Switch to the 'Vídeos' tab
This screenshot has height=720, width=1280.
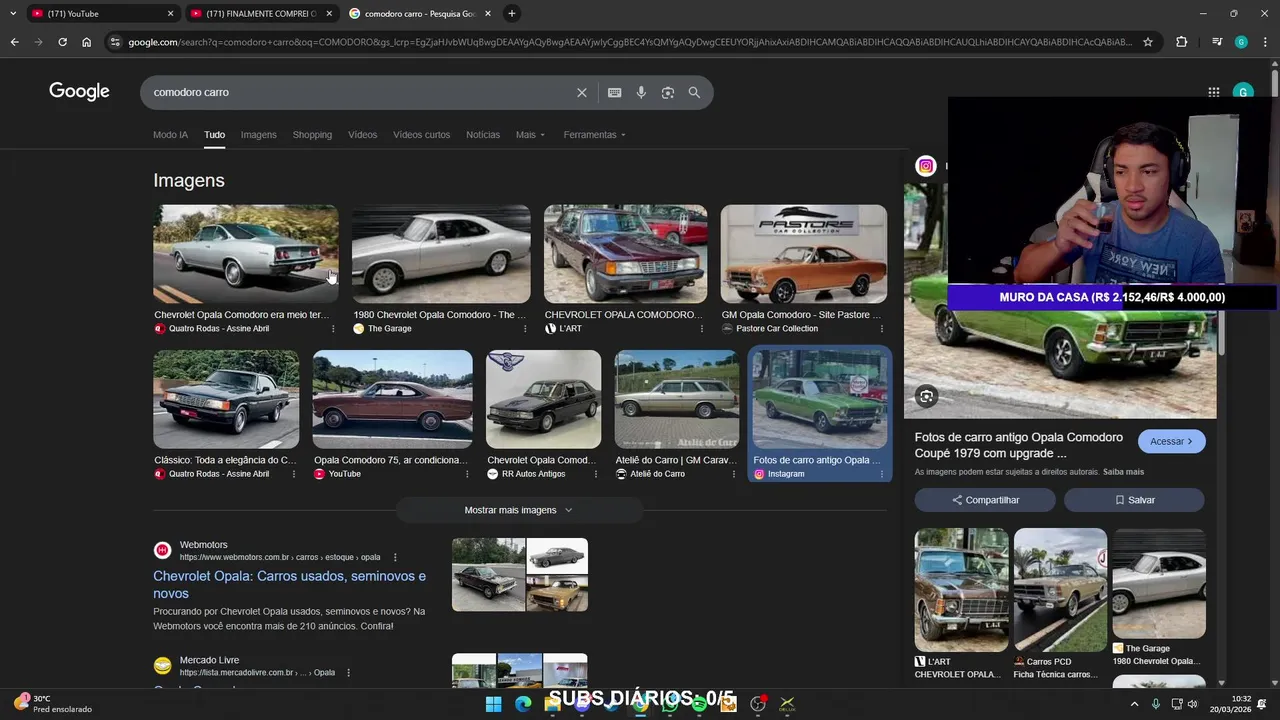362,135
